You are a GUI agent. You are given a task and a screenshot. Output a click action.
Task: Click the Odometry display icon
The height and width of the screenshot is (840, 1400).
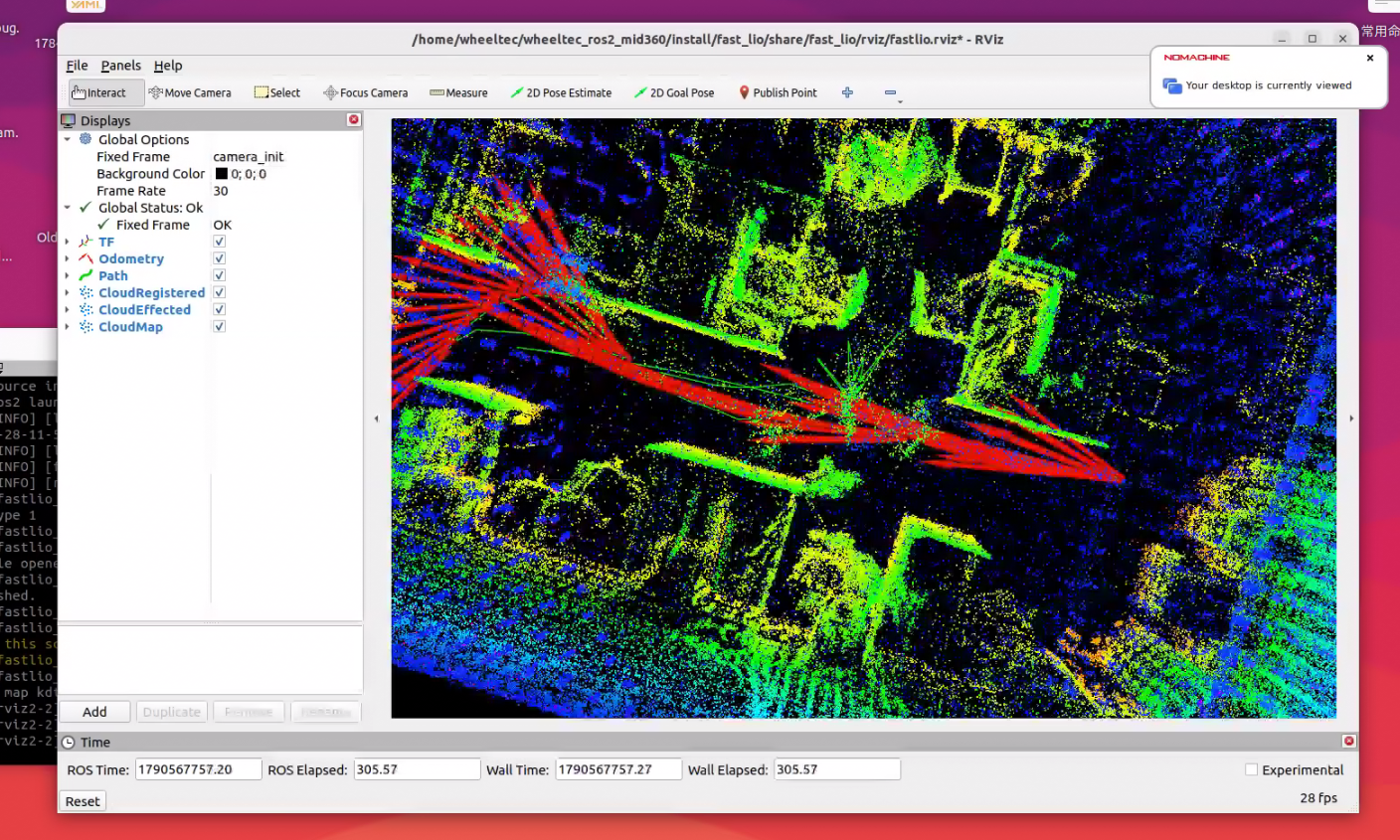pyautogui.click(x=86, y=258)
